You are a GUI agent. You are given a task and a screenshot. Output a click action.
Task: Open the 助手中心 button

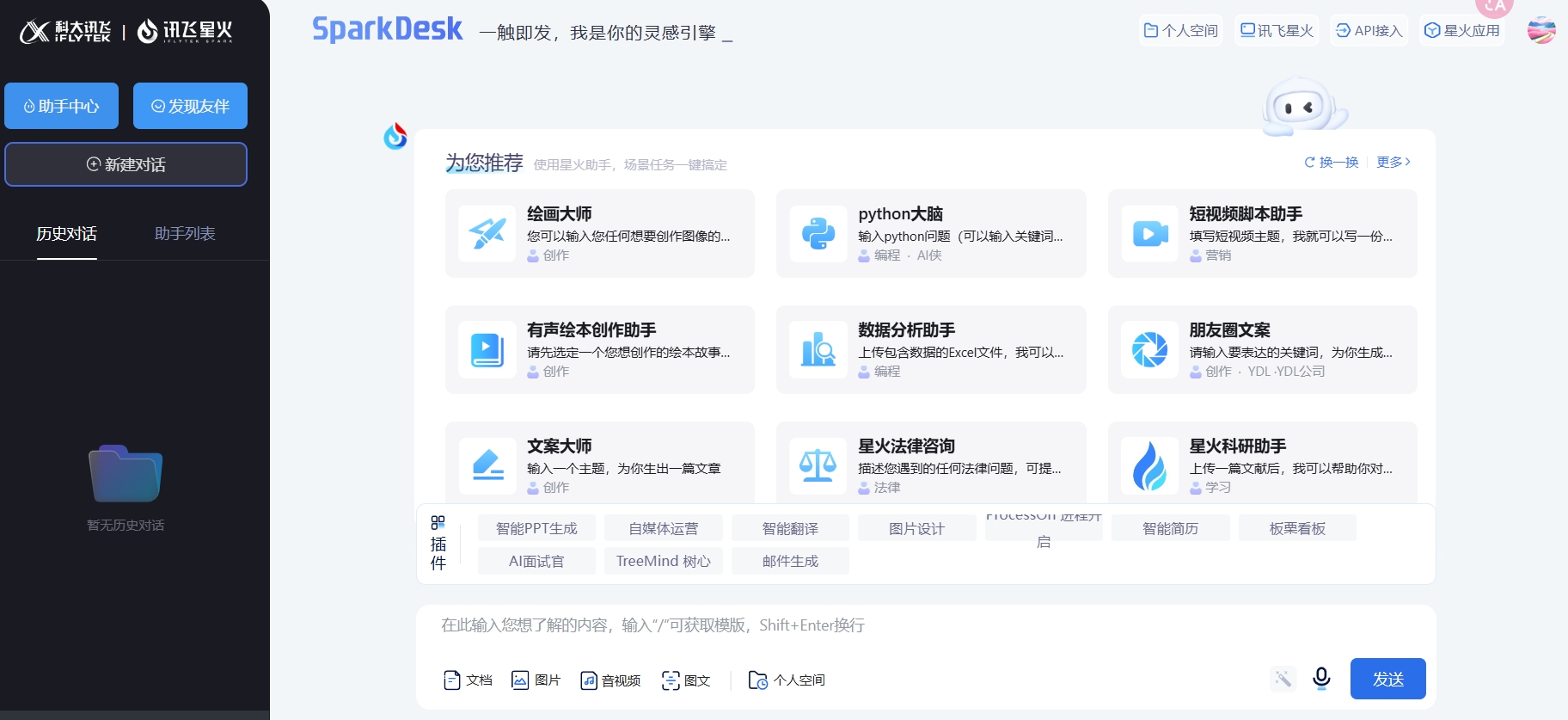[x=61, y=106]
